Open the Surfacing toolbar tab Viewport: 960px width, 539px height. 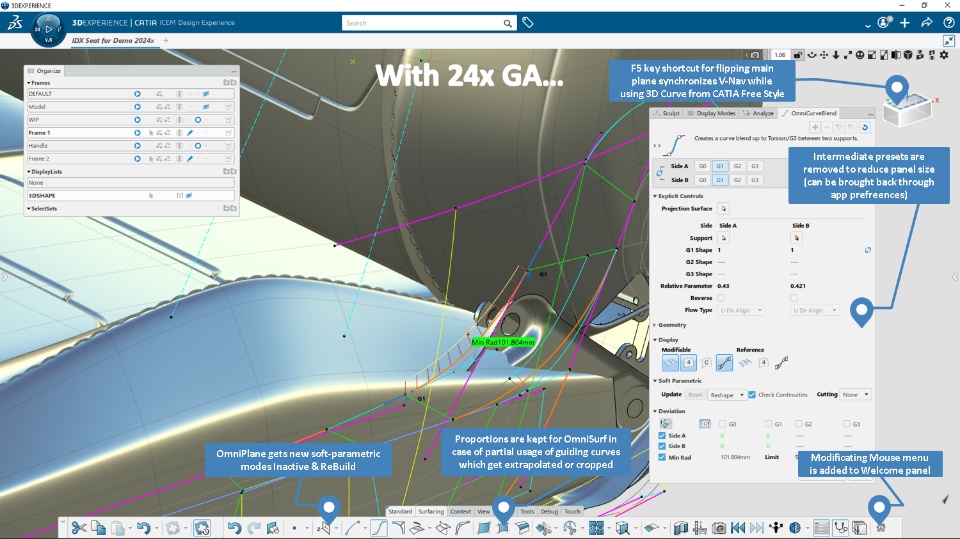coord(431,511)
